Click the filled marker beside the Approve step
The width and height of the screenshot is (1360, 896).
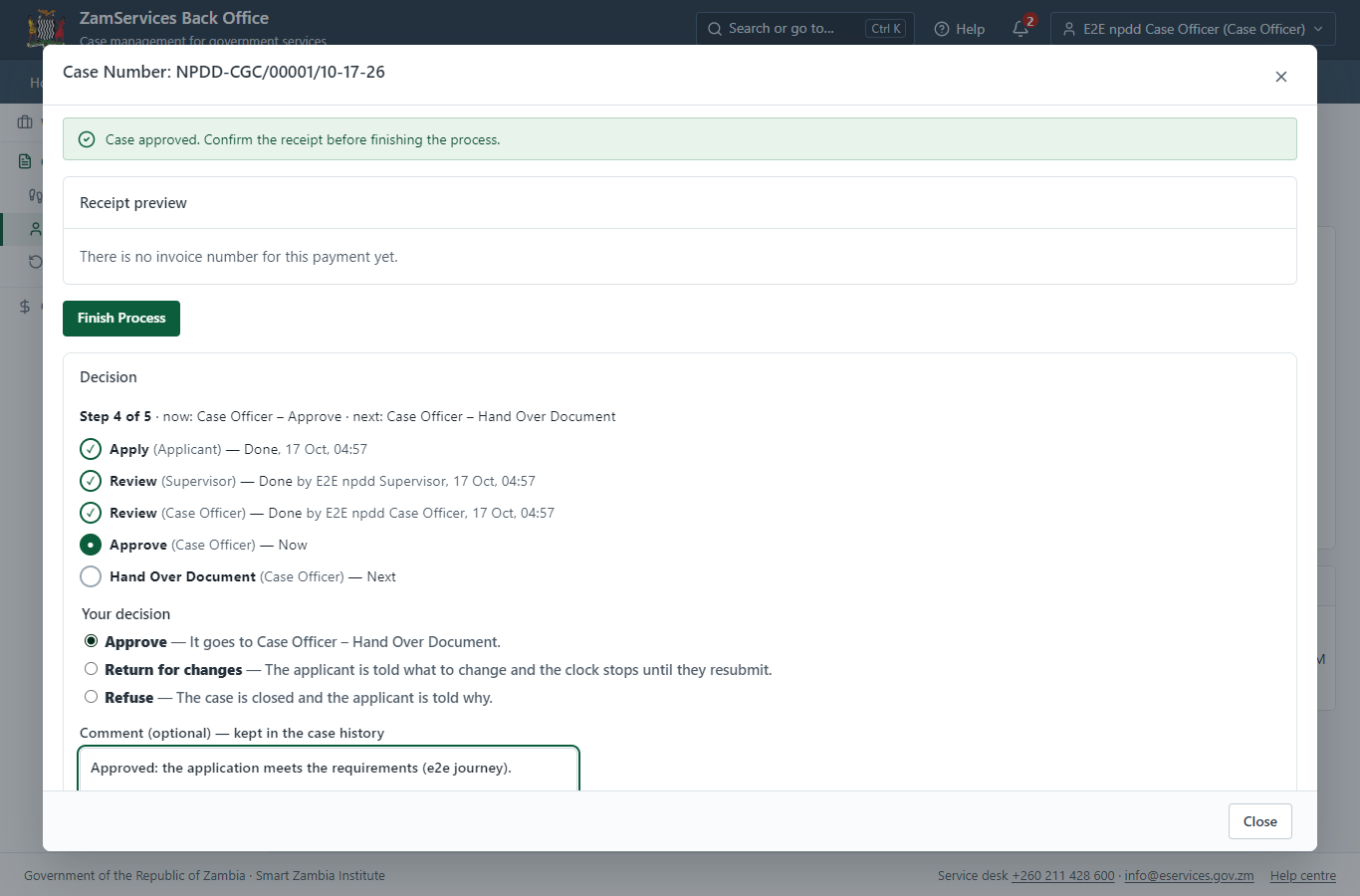point(91,545)
